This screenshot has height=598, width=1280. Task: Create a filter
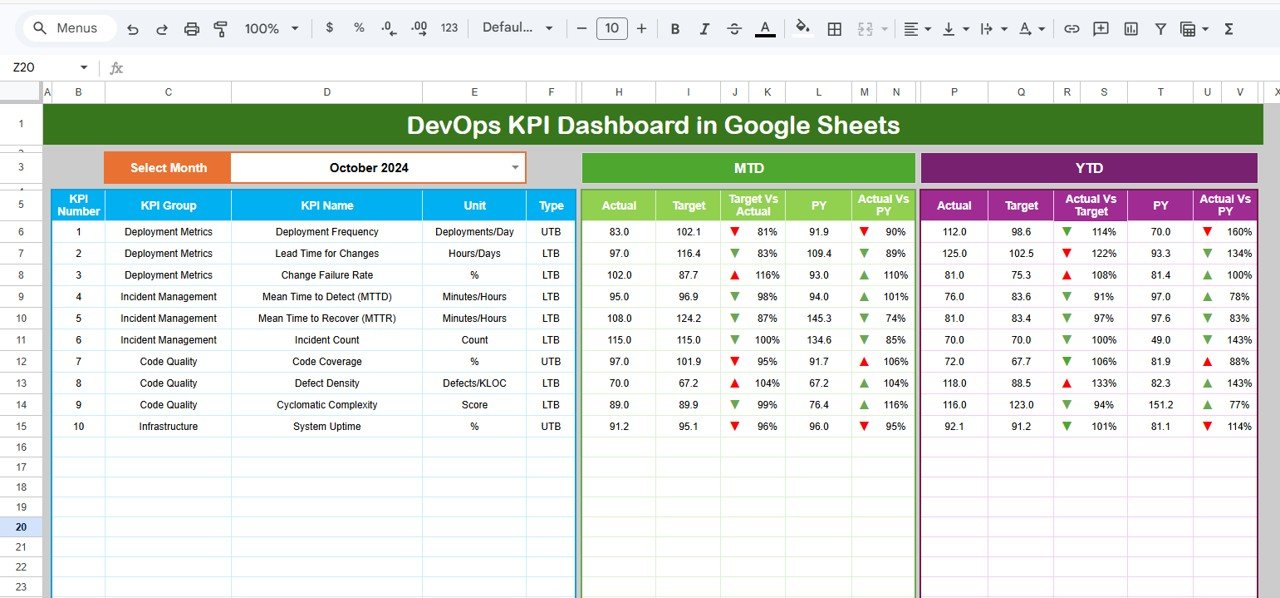pyautogui.click(x=1160, y=28)
